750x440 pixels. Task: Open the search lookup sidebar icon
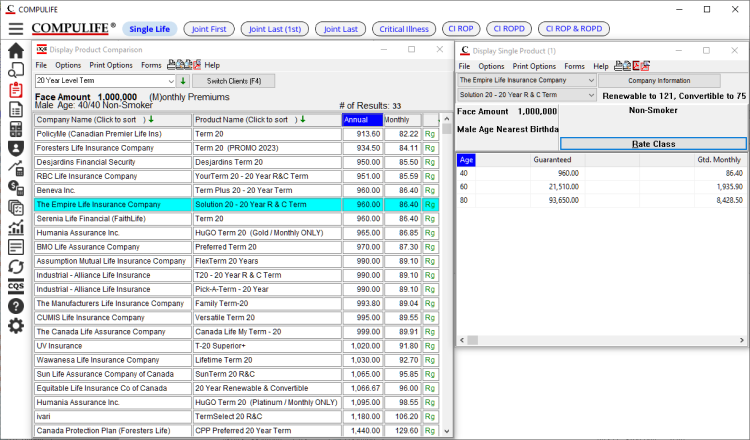(x=16, y=70)
